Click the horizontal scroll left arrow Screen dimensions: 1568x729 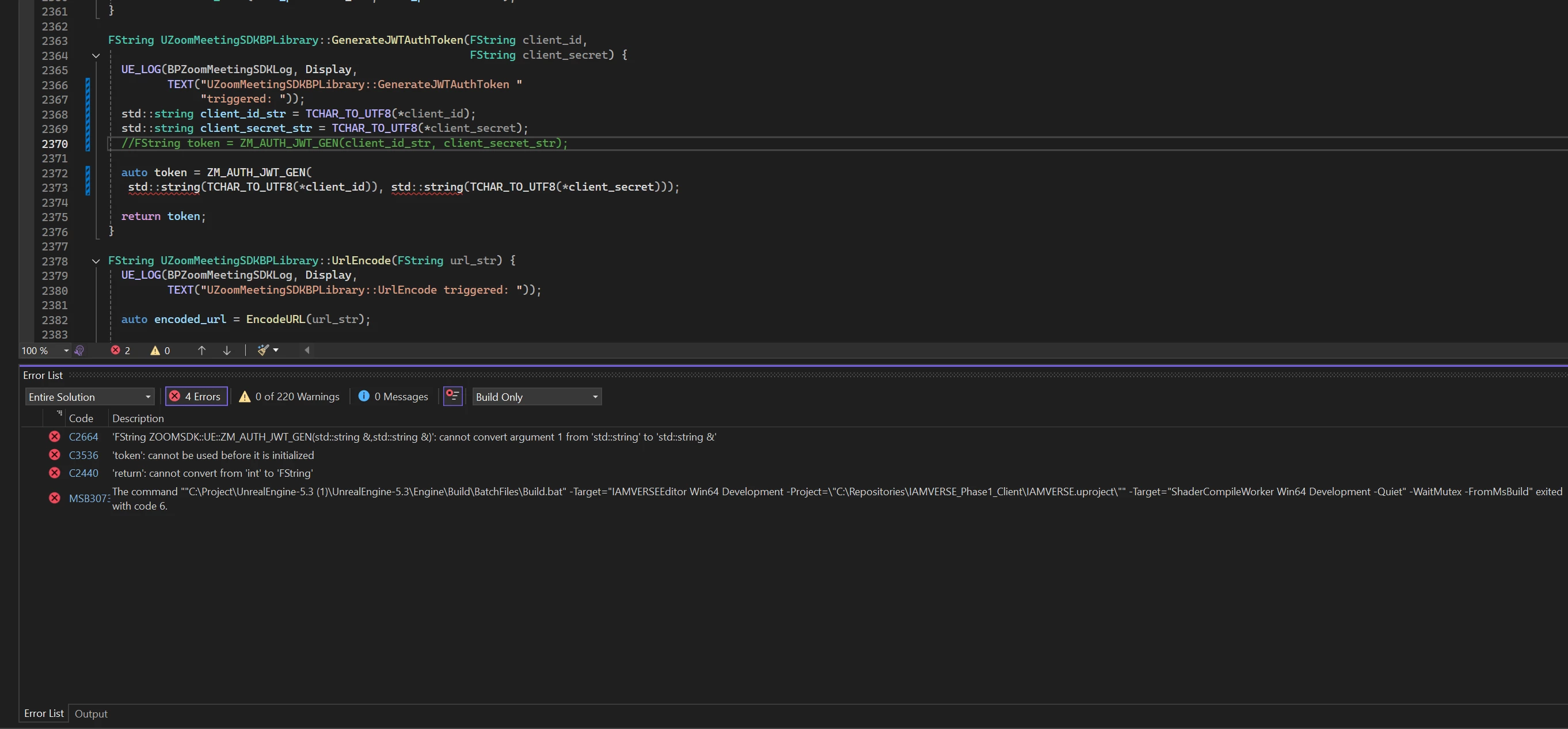pos(307,350)
